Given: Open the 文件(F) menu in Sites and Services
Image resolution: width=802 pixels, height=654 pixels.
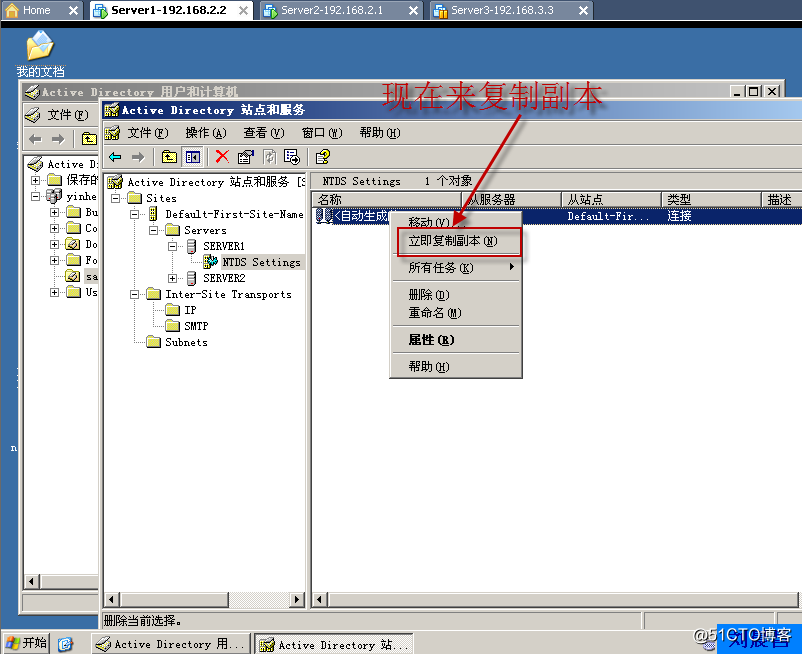Looking at the screenshot, I should 147,133.
